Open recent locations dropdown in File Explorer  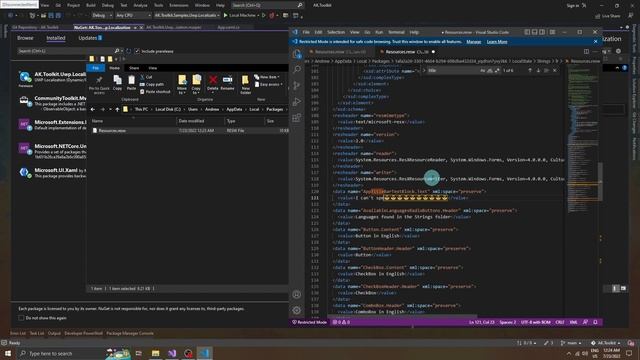point(110,109)
